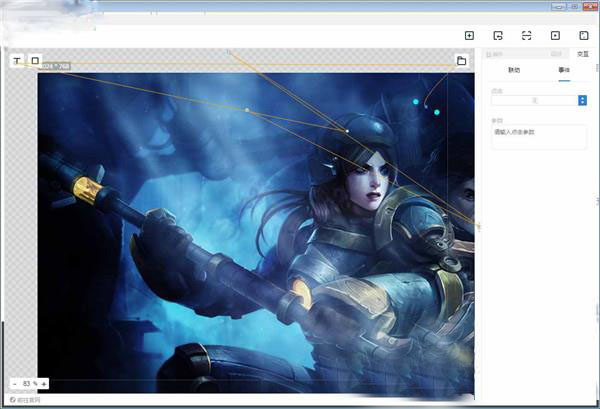Switch to the 联动 tab
The width and height of the screenshot is (600, 409).
tap(514, 70)
